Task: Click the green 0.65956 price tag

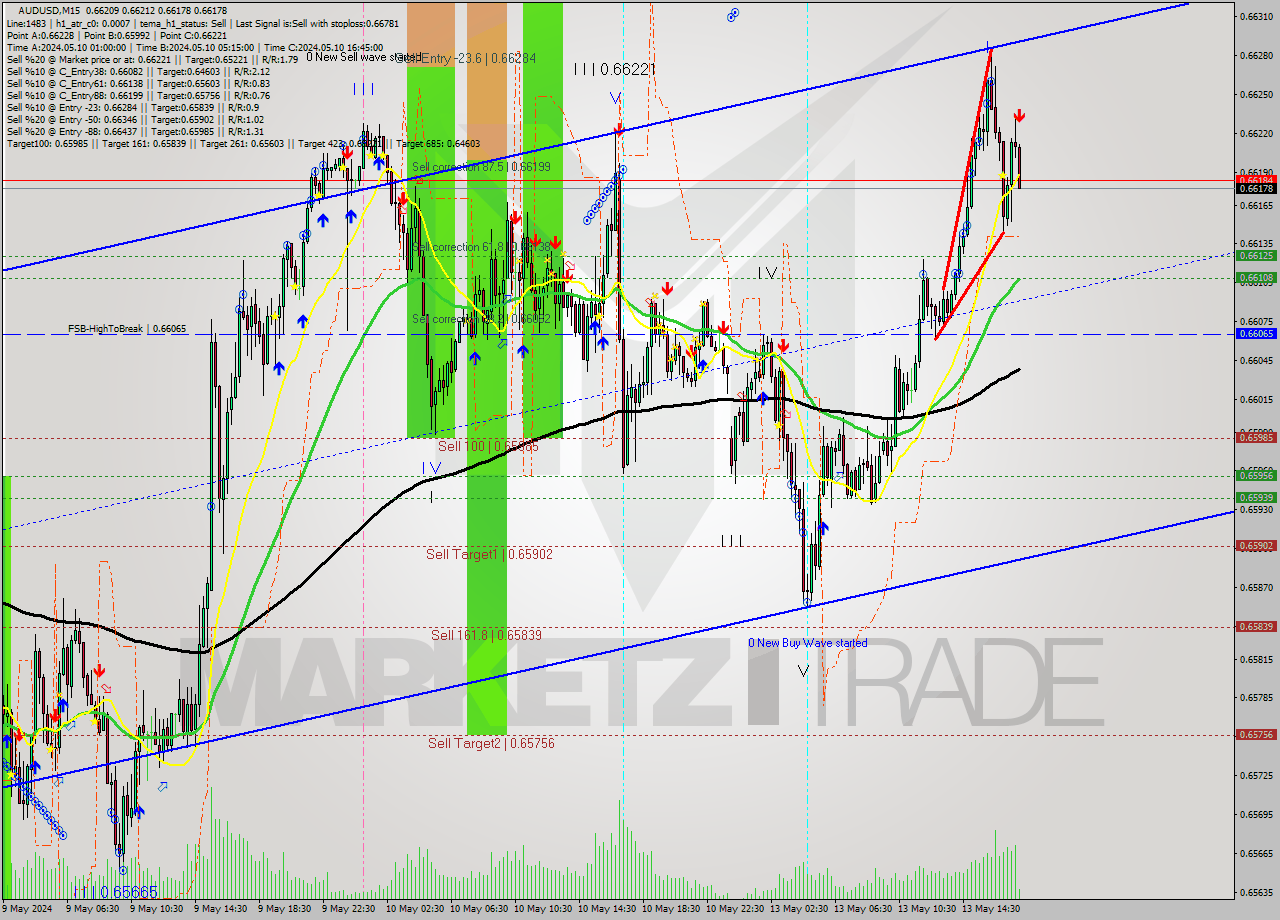Action: click(x=1256, y=476)
